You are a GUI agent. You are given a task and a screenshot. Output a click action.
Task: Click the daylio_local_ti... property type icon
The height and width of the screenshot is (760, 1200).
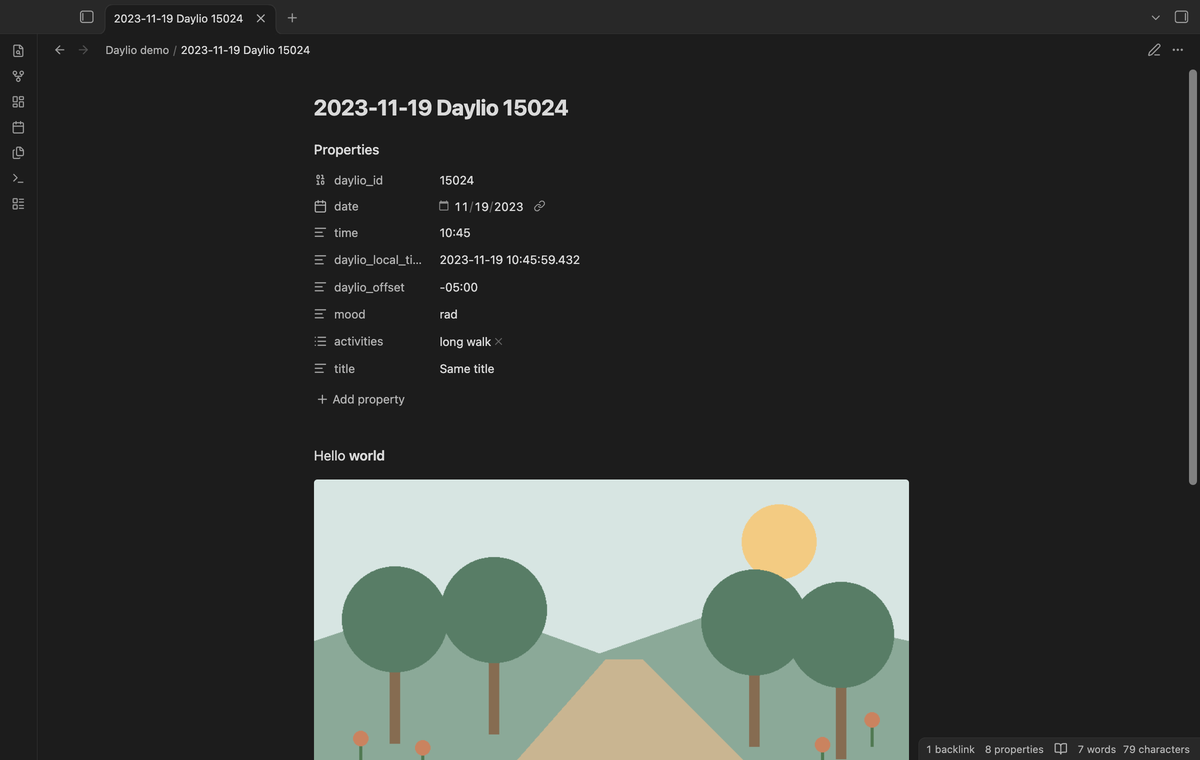[x=320, y=259]
